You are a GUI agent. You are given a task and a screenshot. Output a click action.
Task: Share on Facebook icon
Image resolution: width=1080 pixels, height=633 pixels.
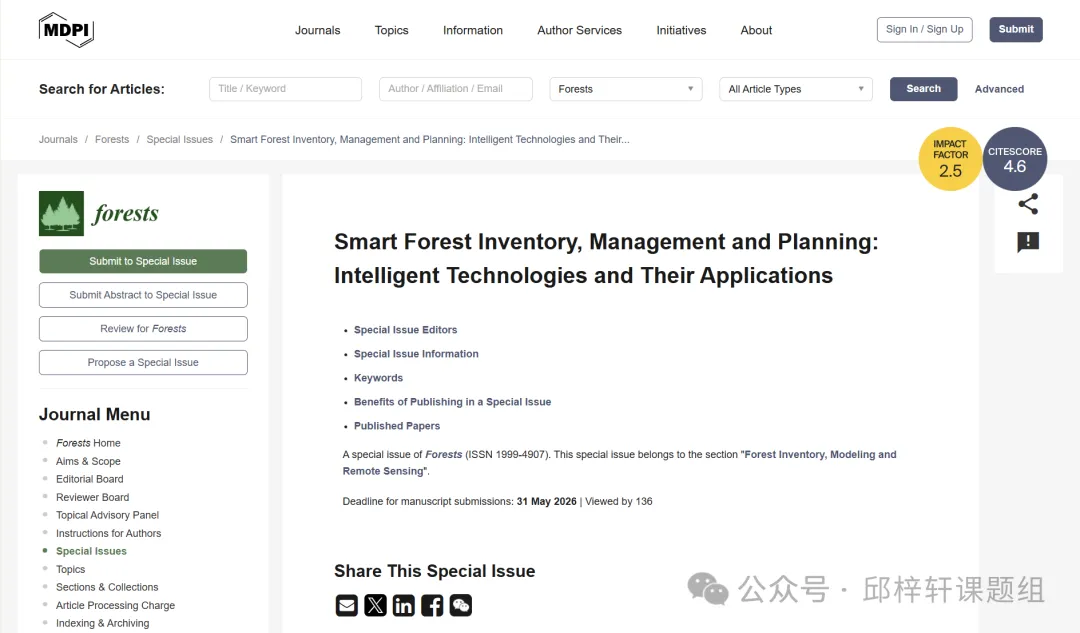[432, 605]
